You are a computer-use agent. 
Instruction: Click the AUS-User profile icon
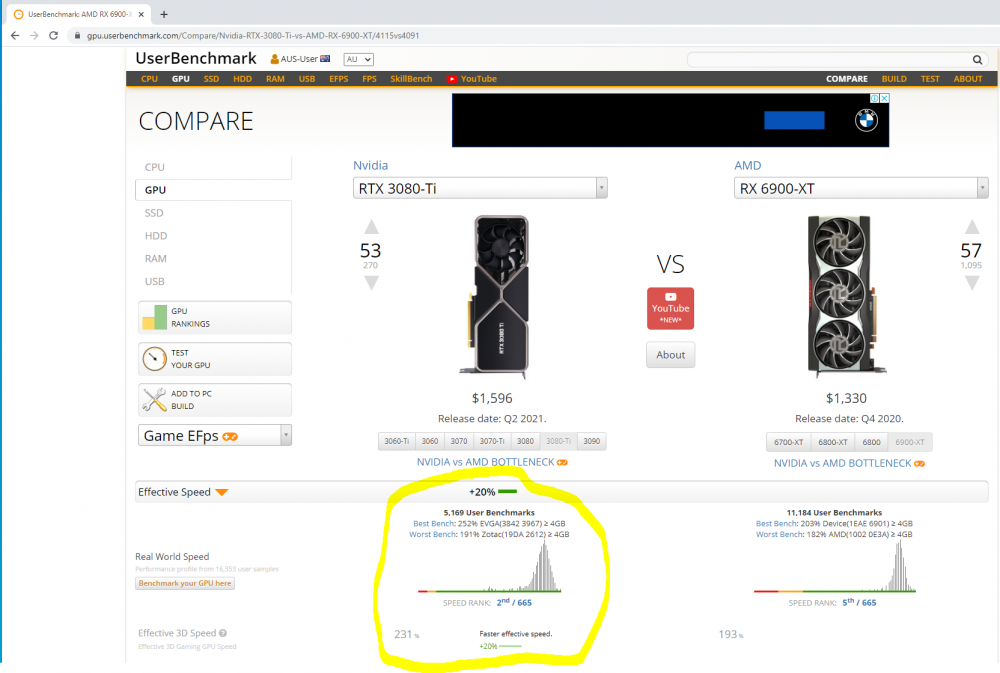[274, 59]
